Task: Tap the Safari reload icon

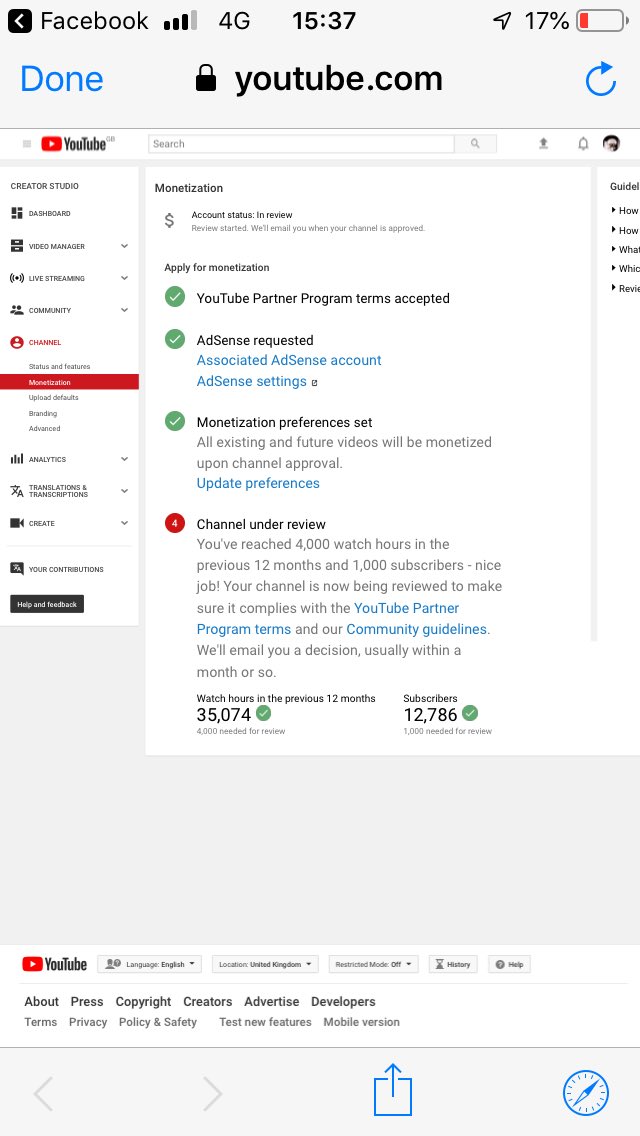Action: tap(601, 79)
